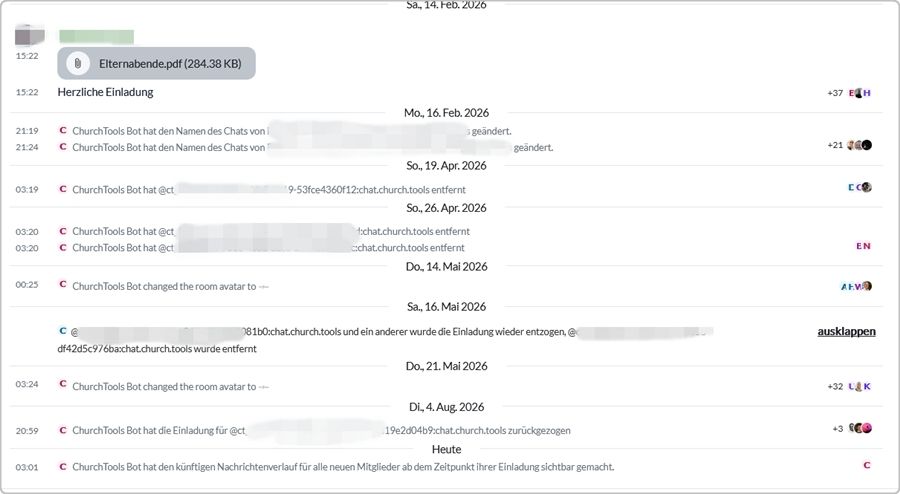Click read receipt avatars beside 00:25 message
900x494 pixels.
(x=856, y=286)
